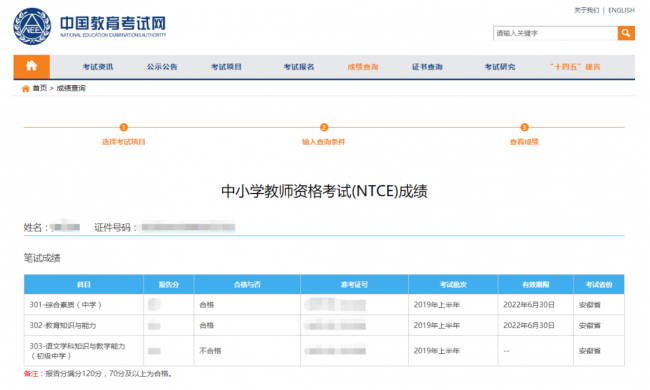Click 2019年上半年 in the 301 row
This screenshot has width=650, height=390.
[x=437, y=305]
